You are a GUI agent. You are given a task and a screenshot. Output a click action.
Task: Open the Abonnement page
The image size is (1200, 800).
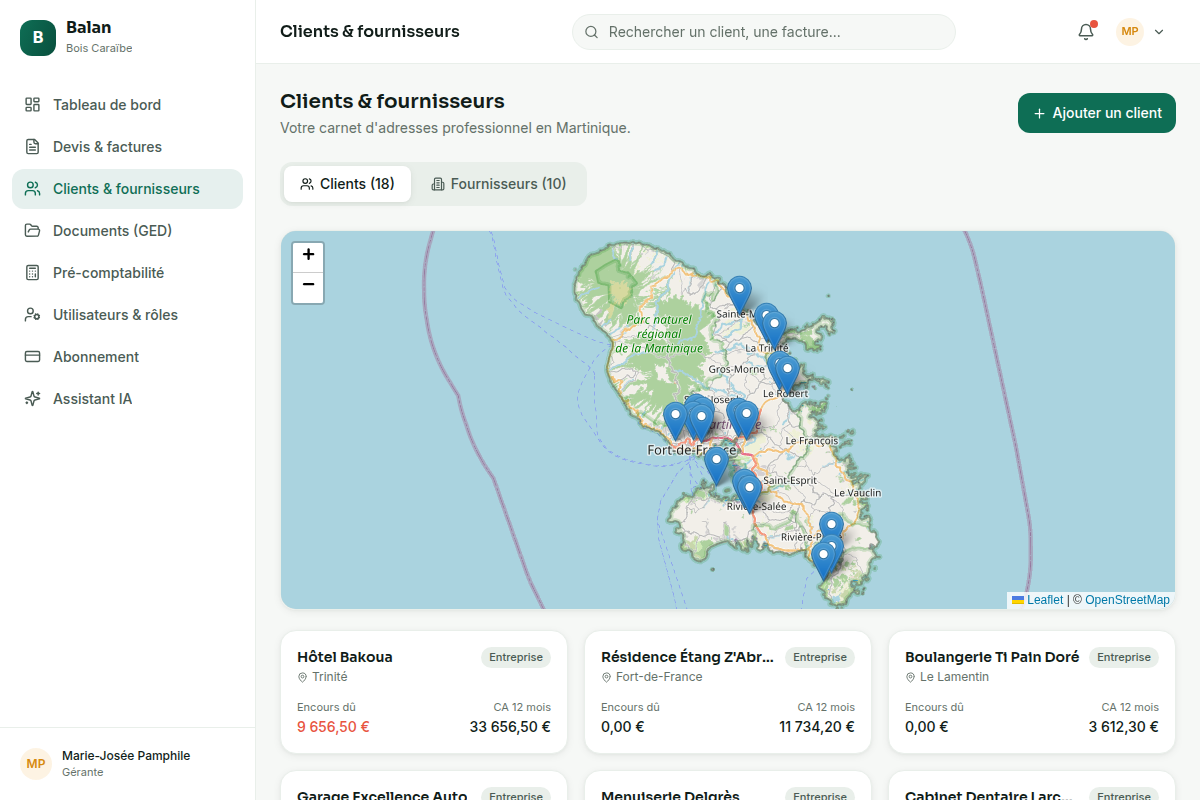pos(127,357)
